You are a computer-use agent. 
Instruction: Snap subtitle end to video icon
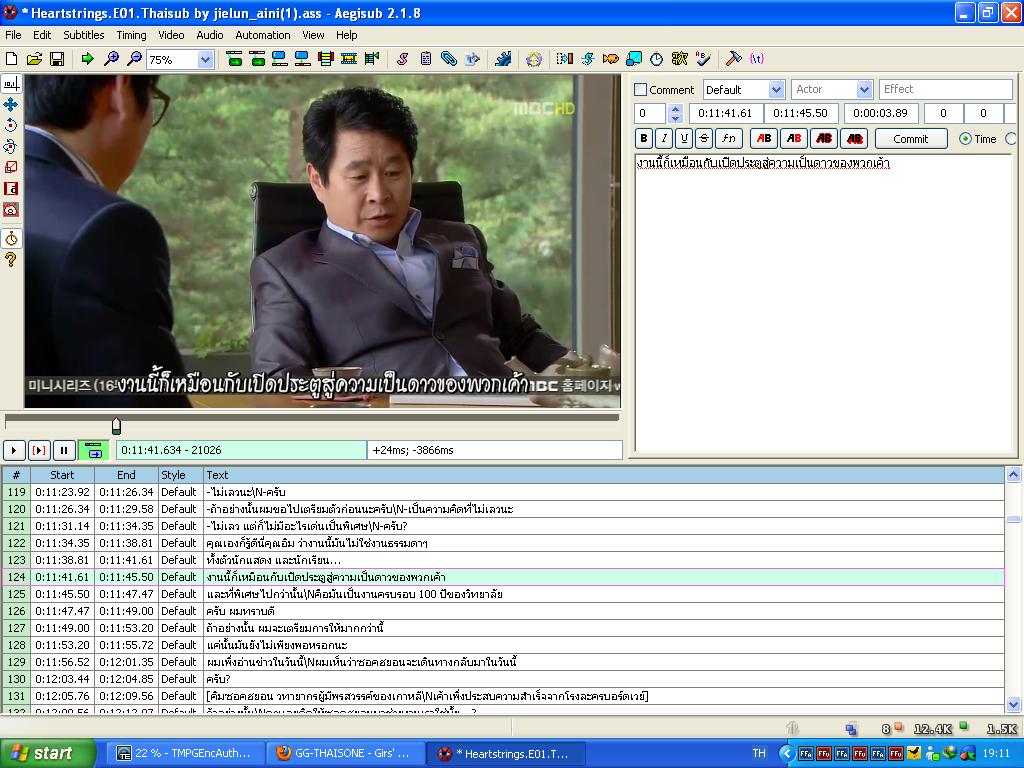302,59
